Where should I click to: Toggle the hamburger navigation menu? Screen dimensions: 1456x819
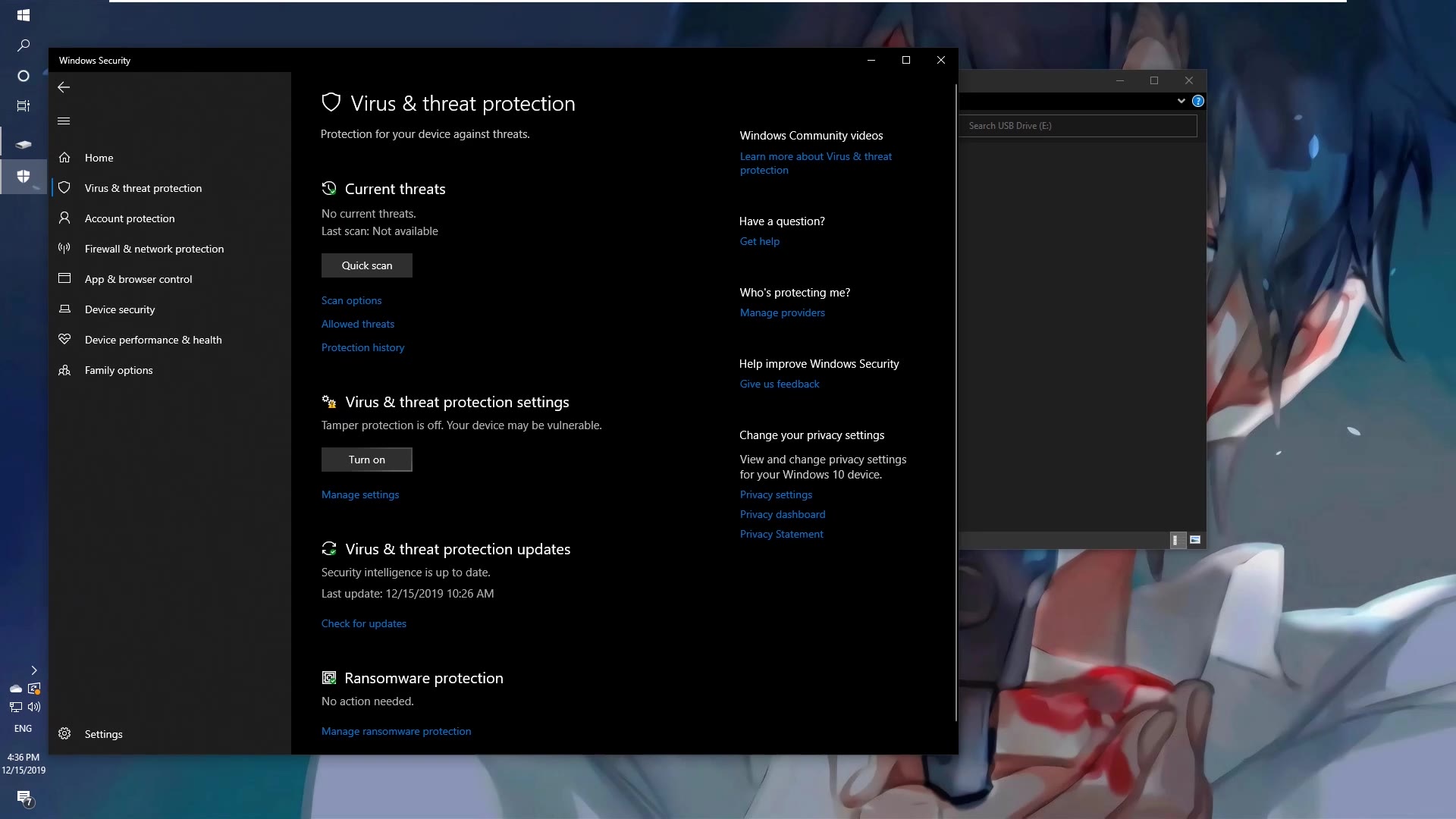coord(64,121)
